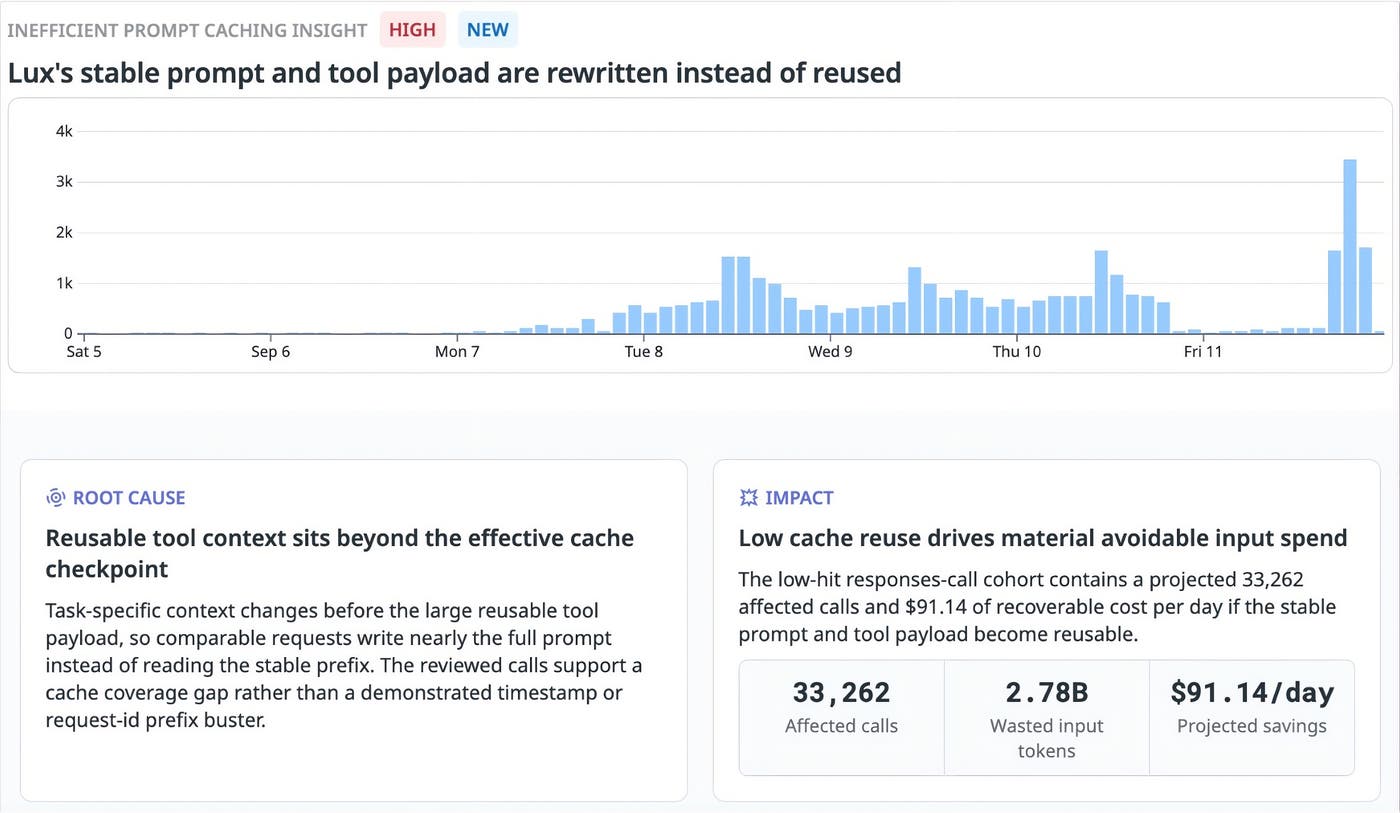Click the "Wed 9" x-axis label
The image size is (1400, 813).
830,352
